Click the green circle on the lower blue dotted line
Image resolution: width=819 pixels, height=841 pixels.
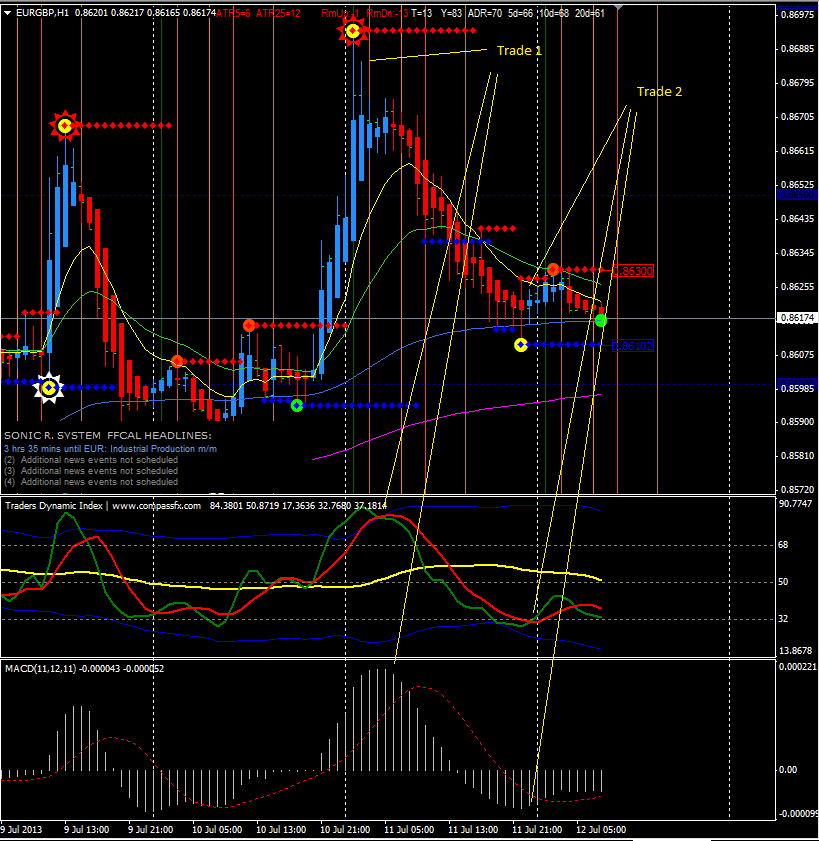click(297, 406)
